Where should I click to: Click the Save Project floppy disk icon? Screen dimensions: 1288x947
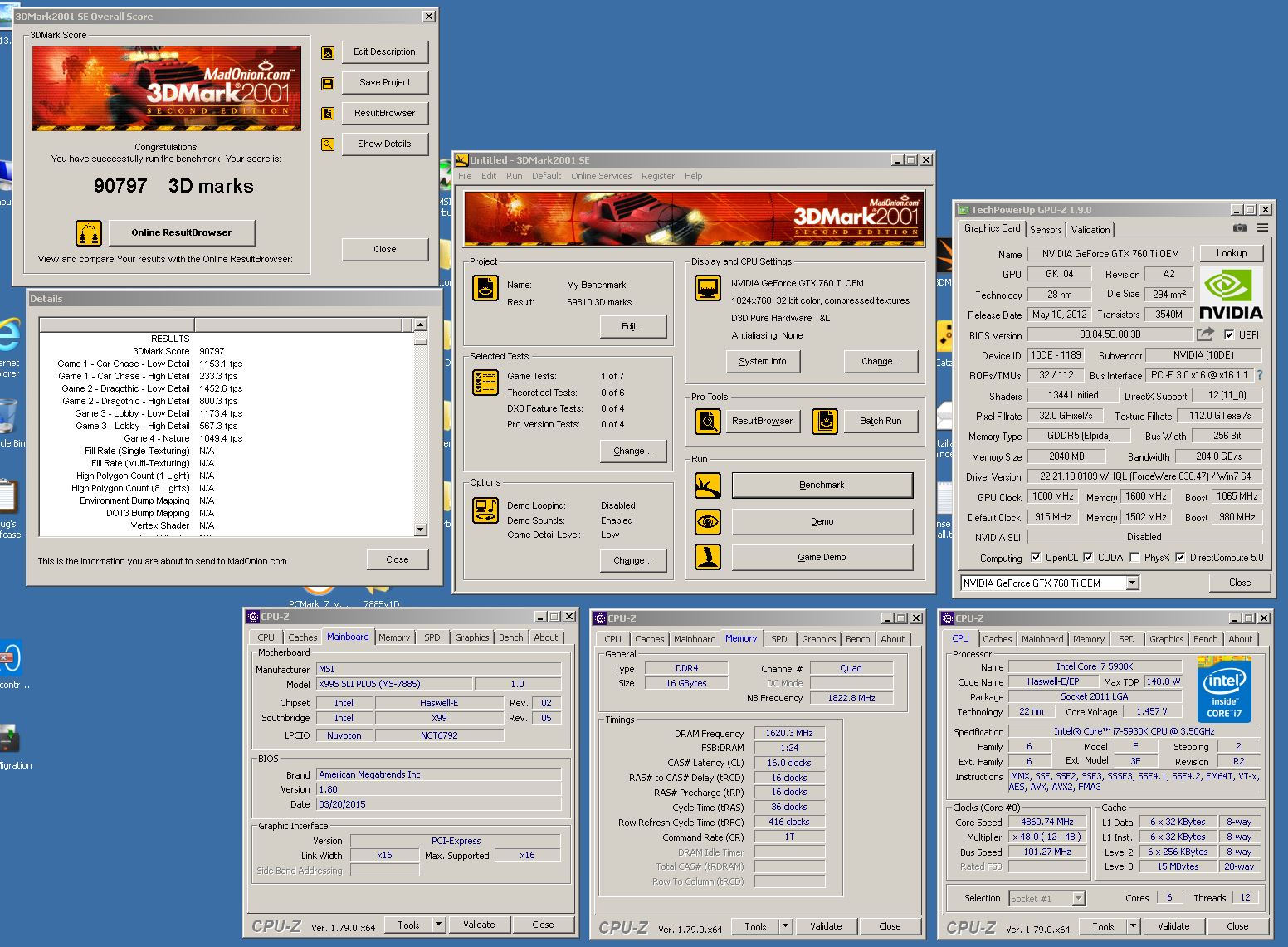click(328, 84)
